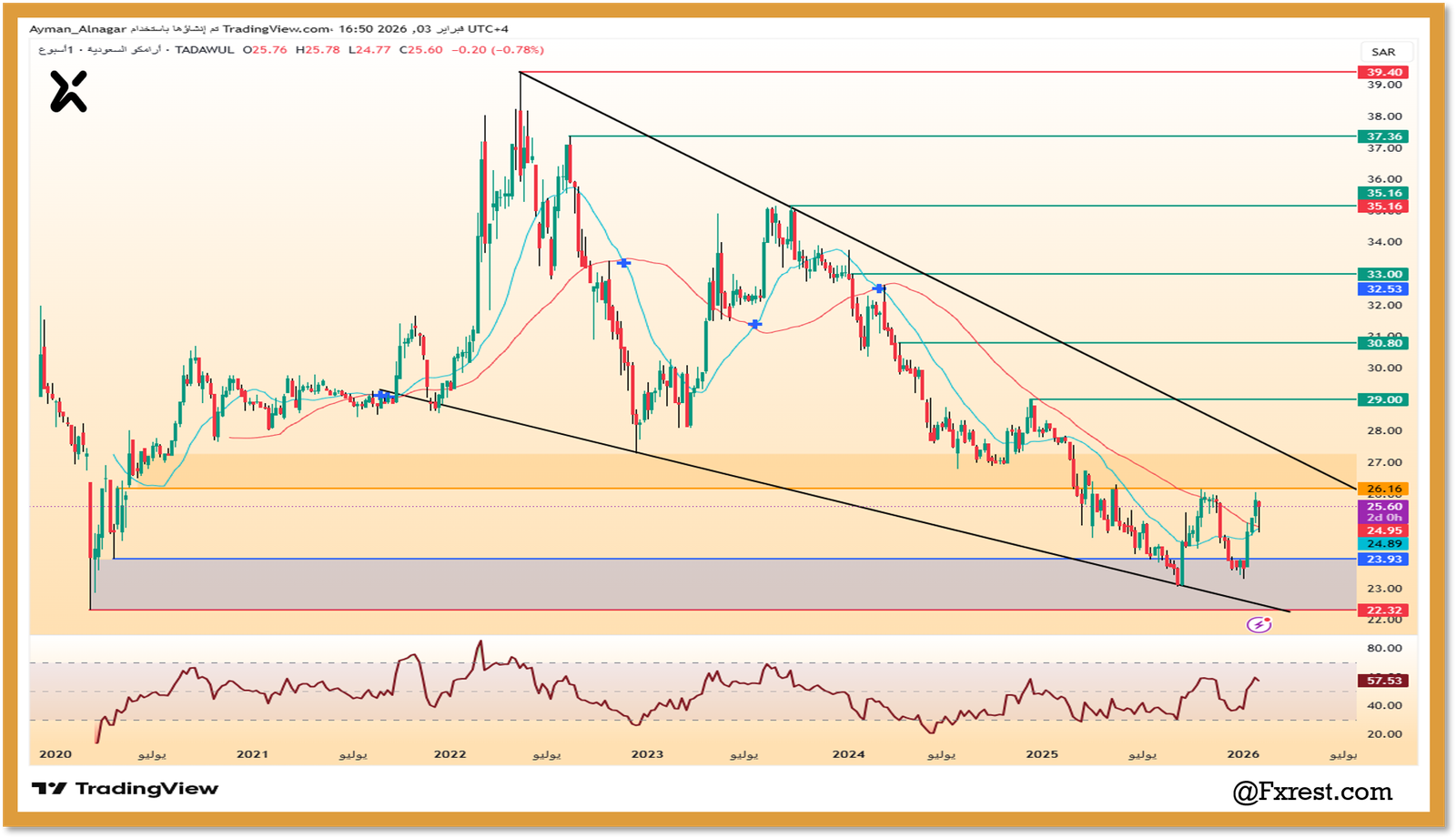Image resolution: width=1456 pixels, height=838 pixels.
Task: Click the green 37.36 price level label
Action: click(x=1383, y=136)
